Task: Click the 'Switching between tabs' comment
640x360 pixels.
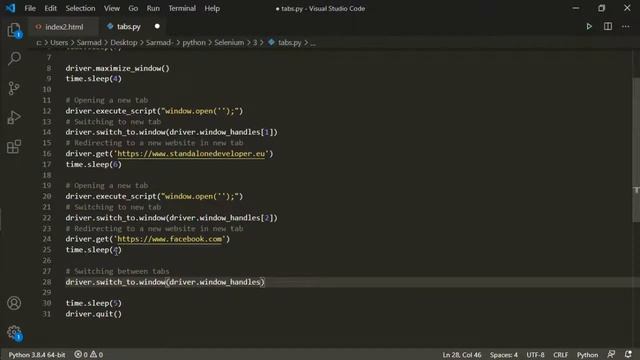Action: [117, 271]
